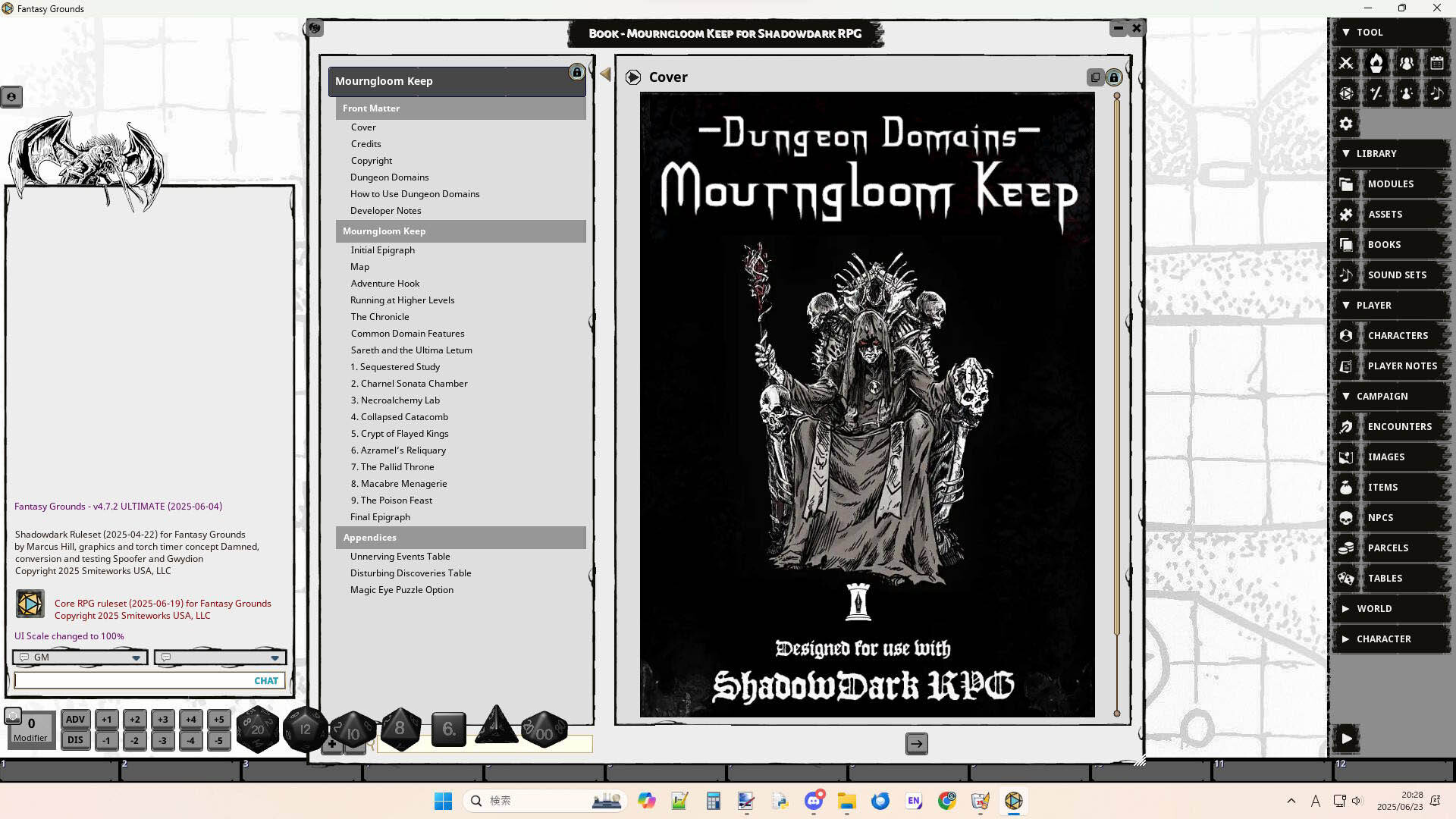Select chapter 5. Crypt of Flayed Kings
1456x819 pixels.
[400, 433]
